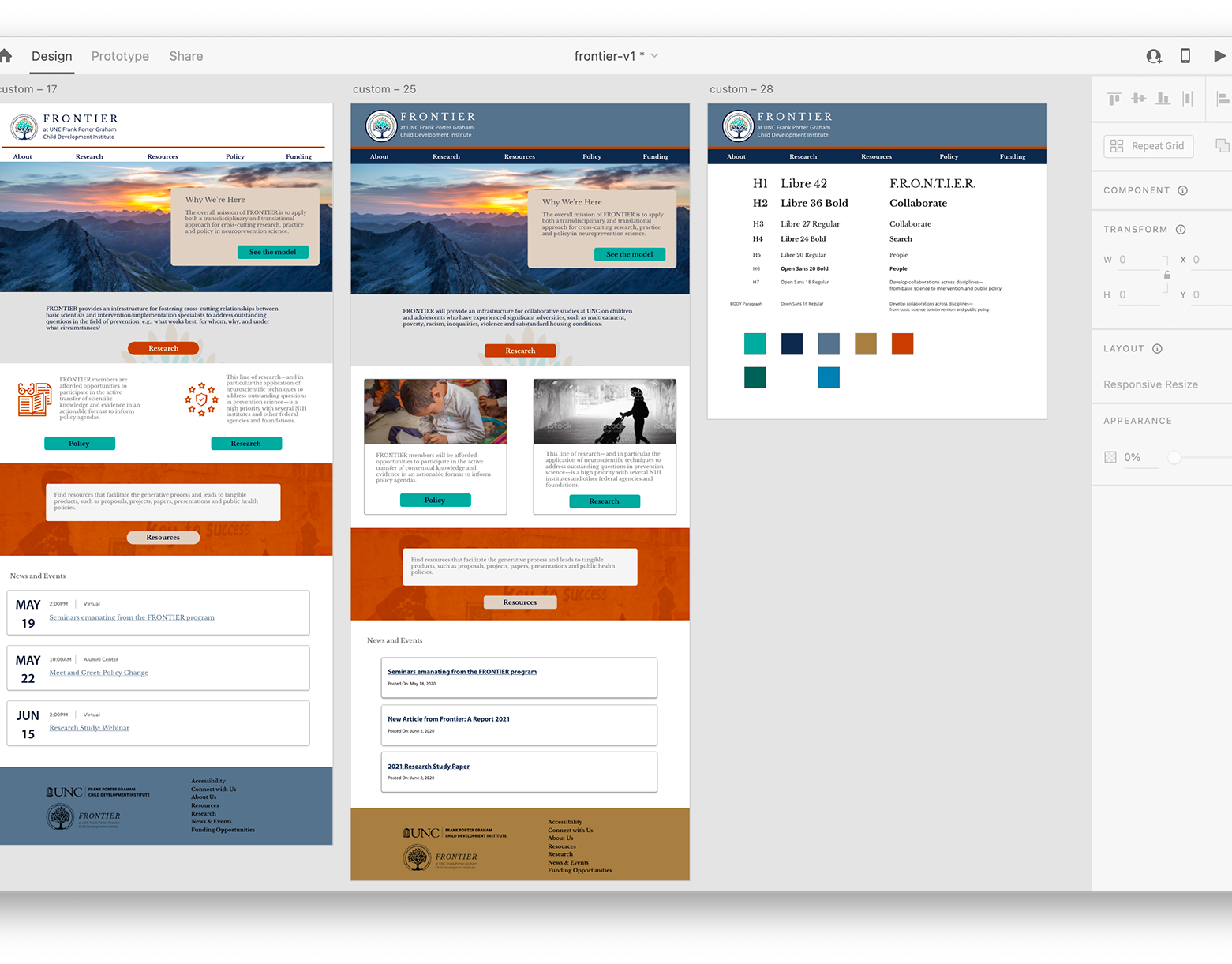Click the Appearance opacity slider handle
1232x964 pixels.
(x=1174, y=457)
